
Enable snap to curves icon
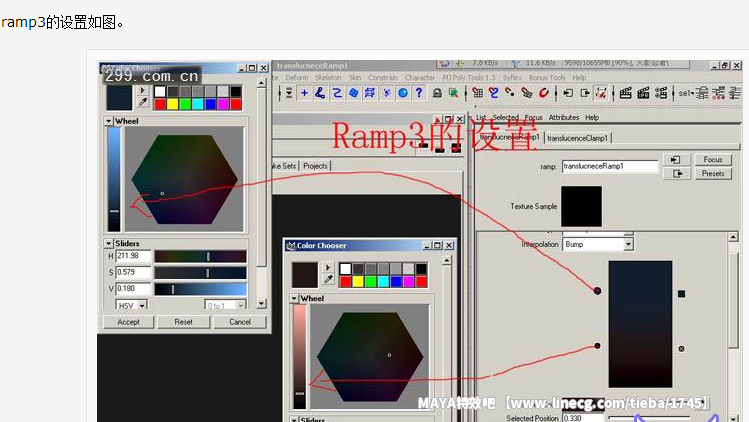pos(493,93)
